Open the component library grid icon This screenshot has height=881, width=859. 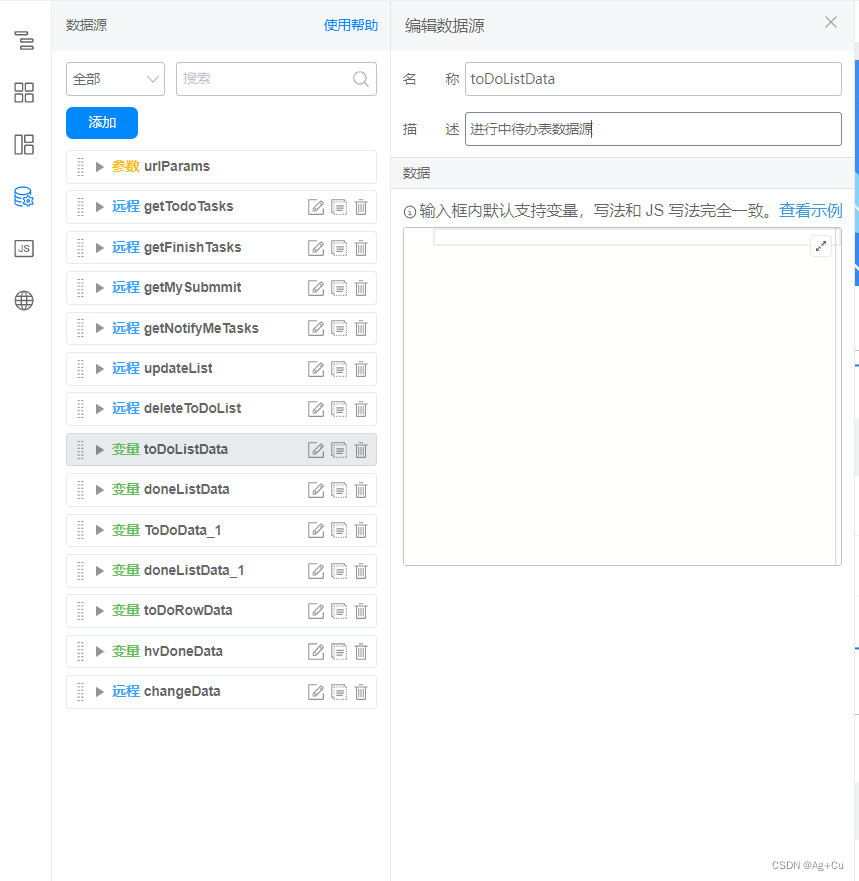pyautogui.click(x=24, y=93)
